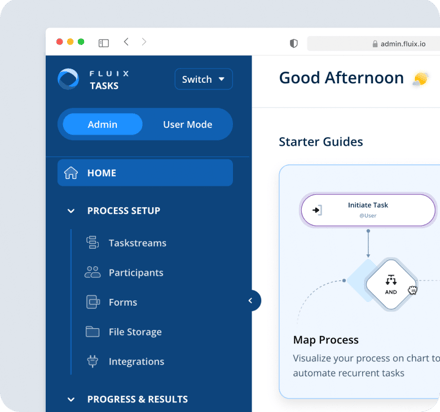The width and height of the screenshot is (440, 412).
Task: Open Forms
Action: point(123,302)
